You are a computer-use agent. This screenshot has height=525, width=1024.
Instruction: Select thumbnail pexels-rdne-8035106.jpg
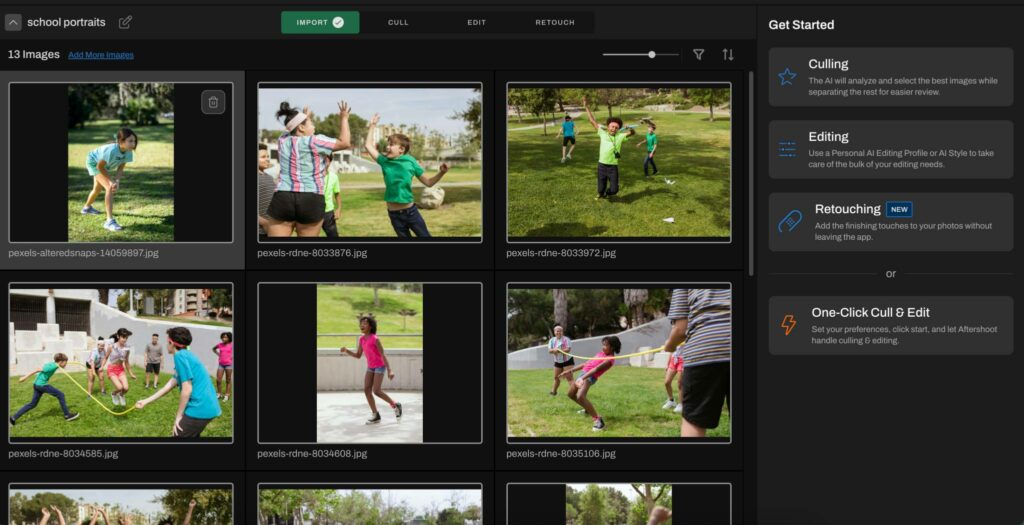618,363
